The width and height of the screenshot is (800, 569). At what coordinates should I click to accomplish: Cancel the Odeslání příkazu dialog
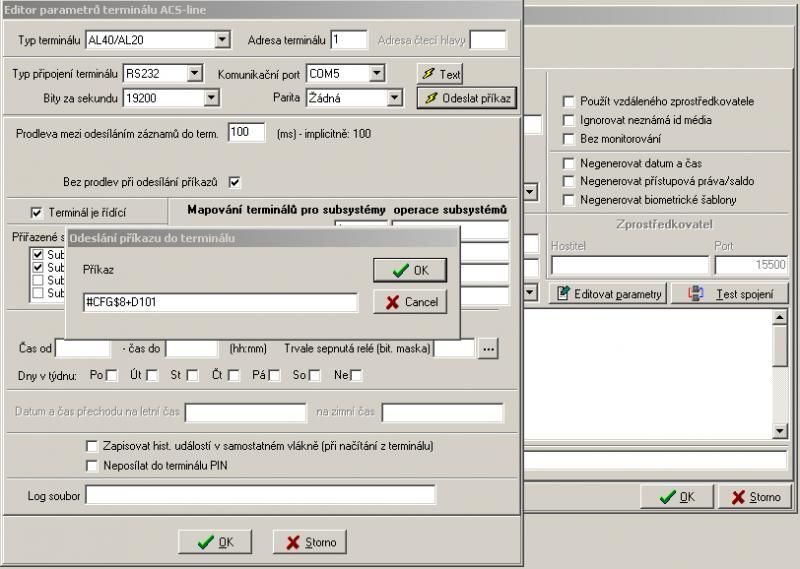point(409,302)
